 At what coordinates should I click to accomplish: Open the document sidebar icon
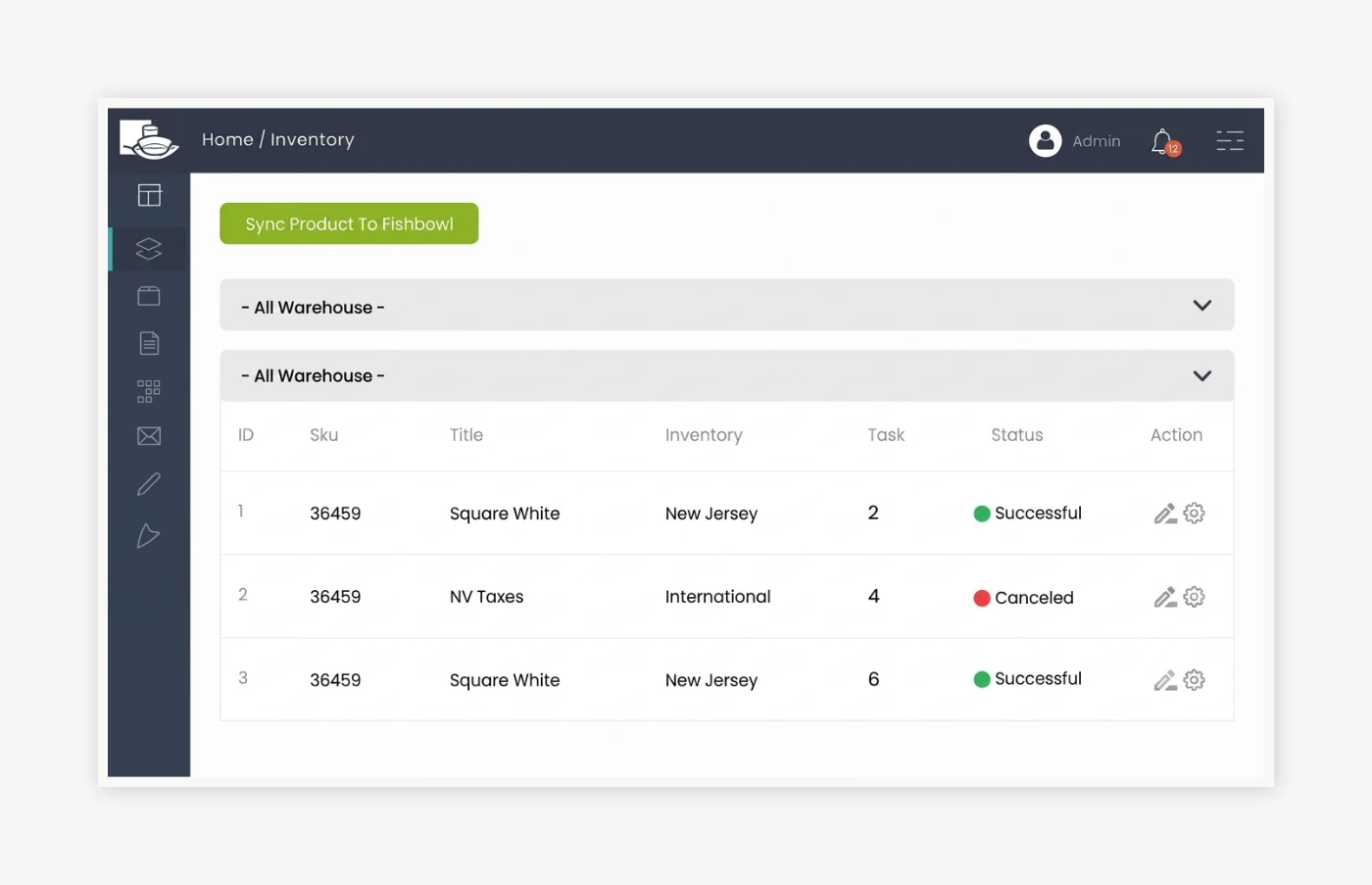pyautogui.click(x=149, y=343)
